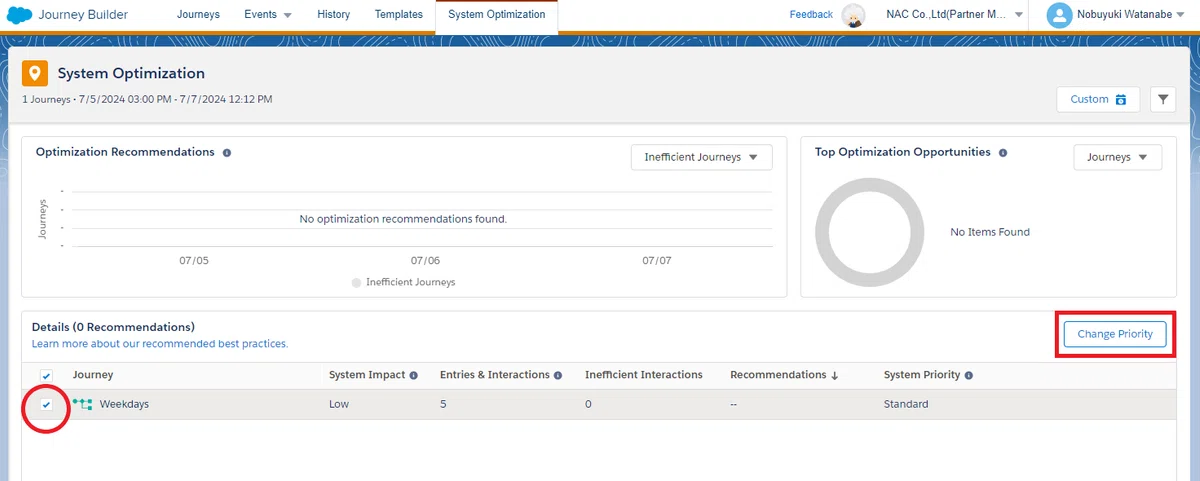The height and width of the screenshot is (481, 1200).
Task: Click the Salesforce cloud logo
Action: (x=19, y=15)
